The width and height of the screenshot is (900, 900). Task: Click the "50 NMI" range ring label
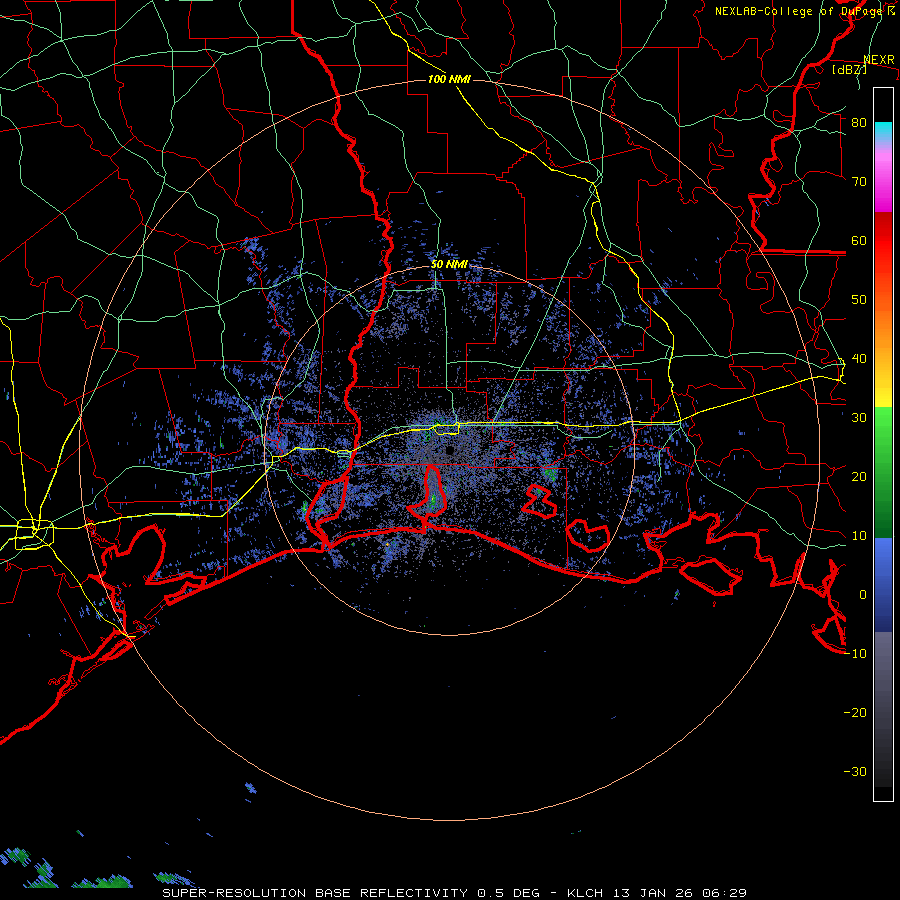coord(449,265)
